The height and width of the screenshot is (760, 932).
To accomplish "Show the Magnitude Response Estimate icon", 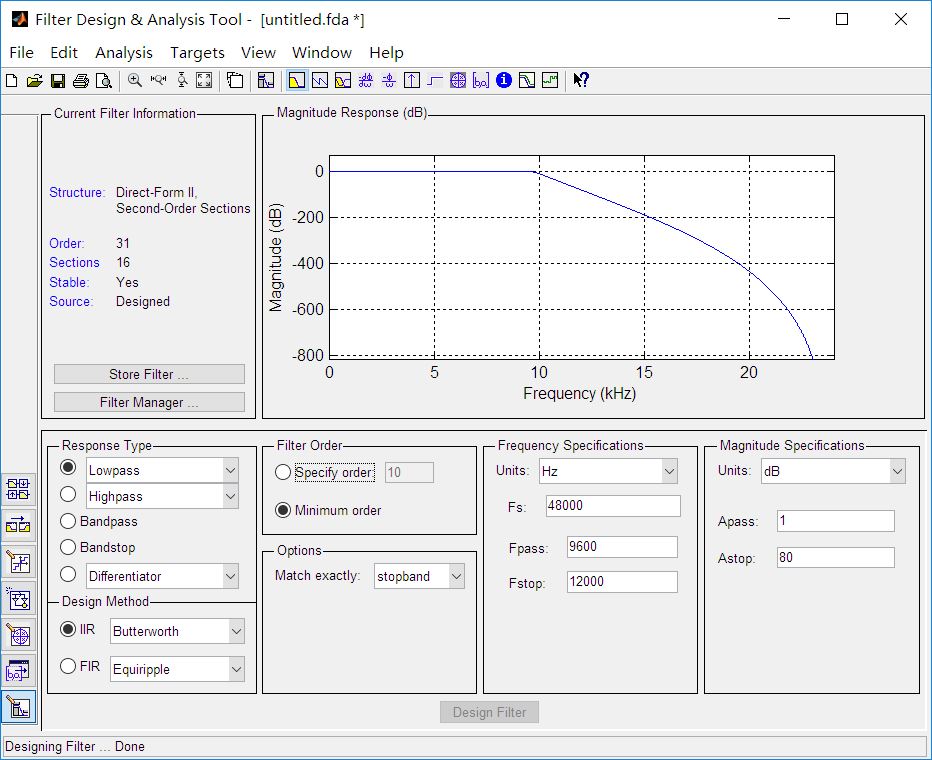I will (527, 80).
